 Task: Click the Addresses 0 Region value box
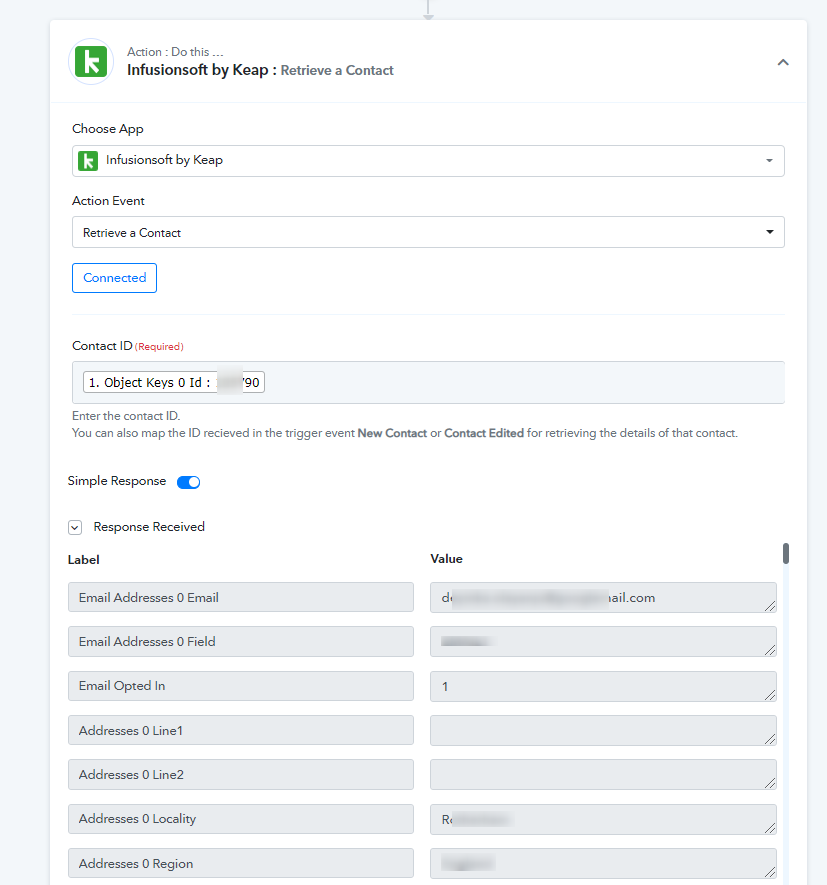603,863
